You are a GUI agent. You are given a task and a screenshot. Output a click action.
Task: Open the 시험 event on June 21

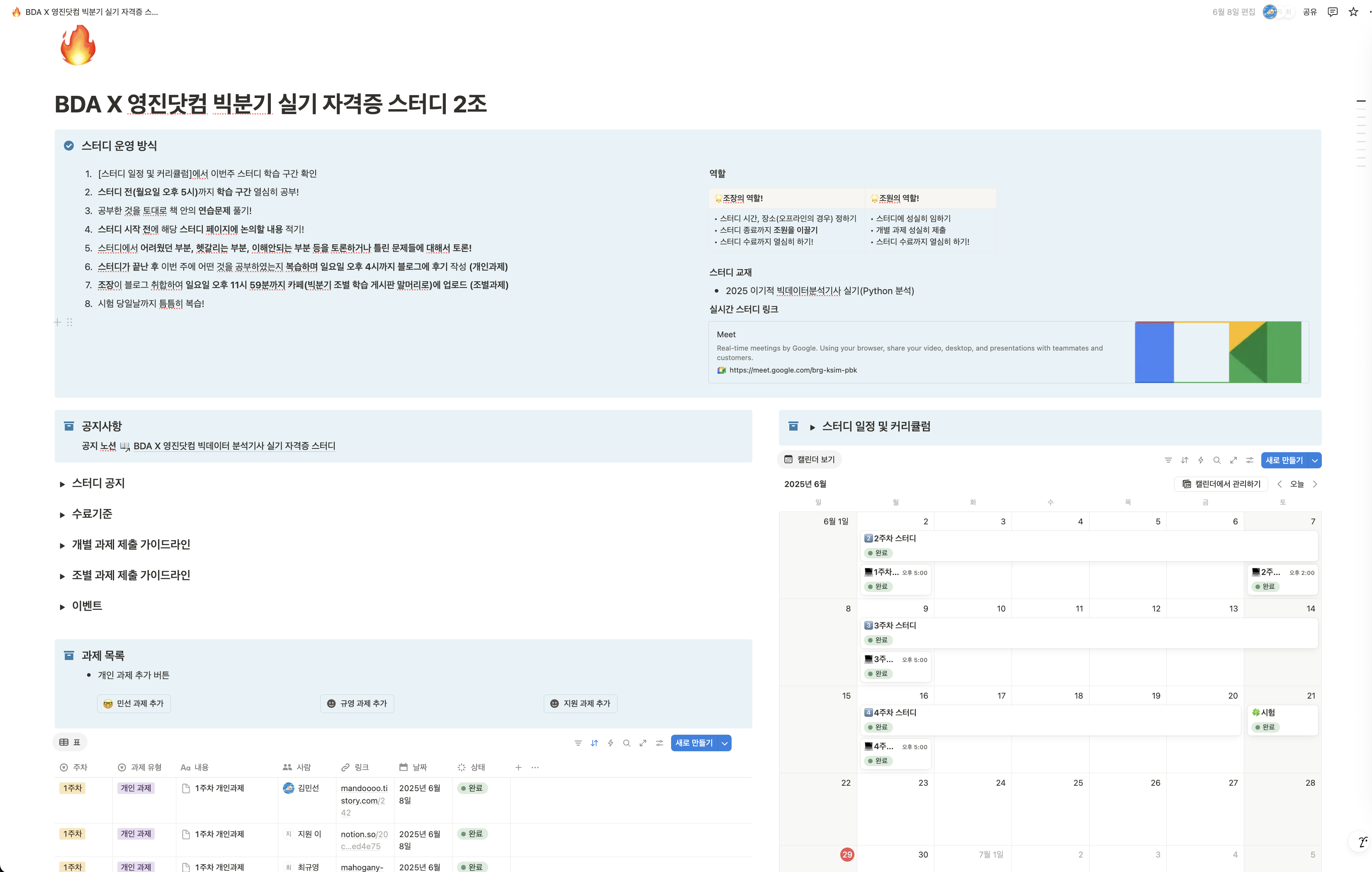click(x=1268, y=712)
